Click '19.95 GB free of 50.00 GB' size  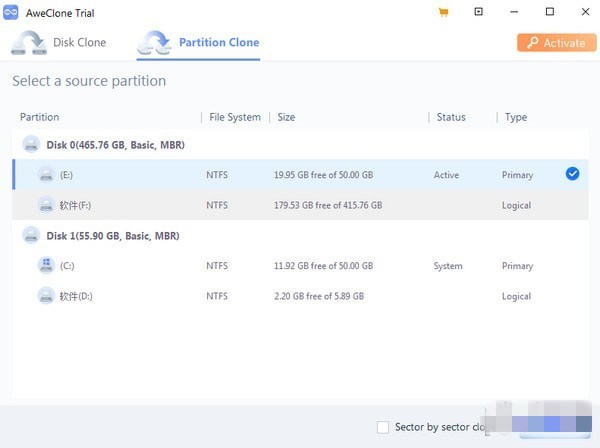(x=323, y=175)
